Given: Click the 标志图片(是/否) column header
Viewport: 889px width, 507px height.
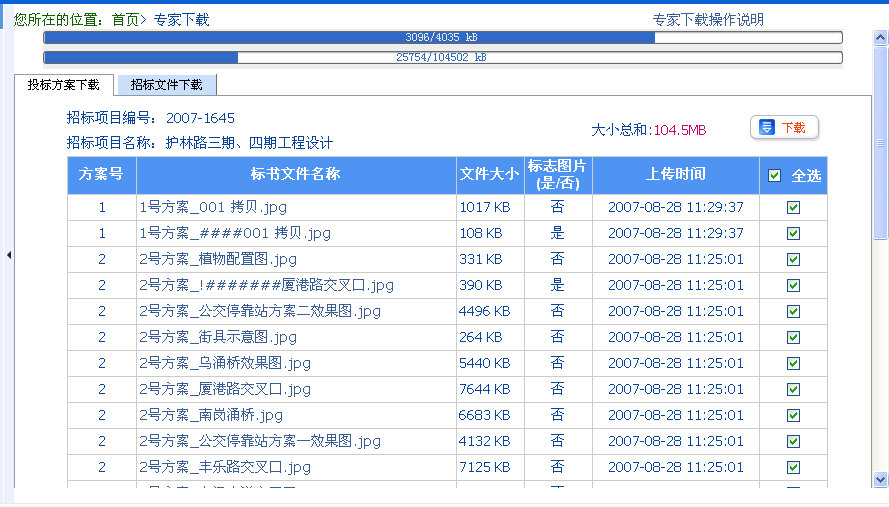Looking at the screenshot, I should coord(558,175).
